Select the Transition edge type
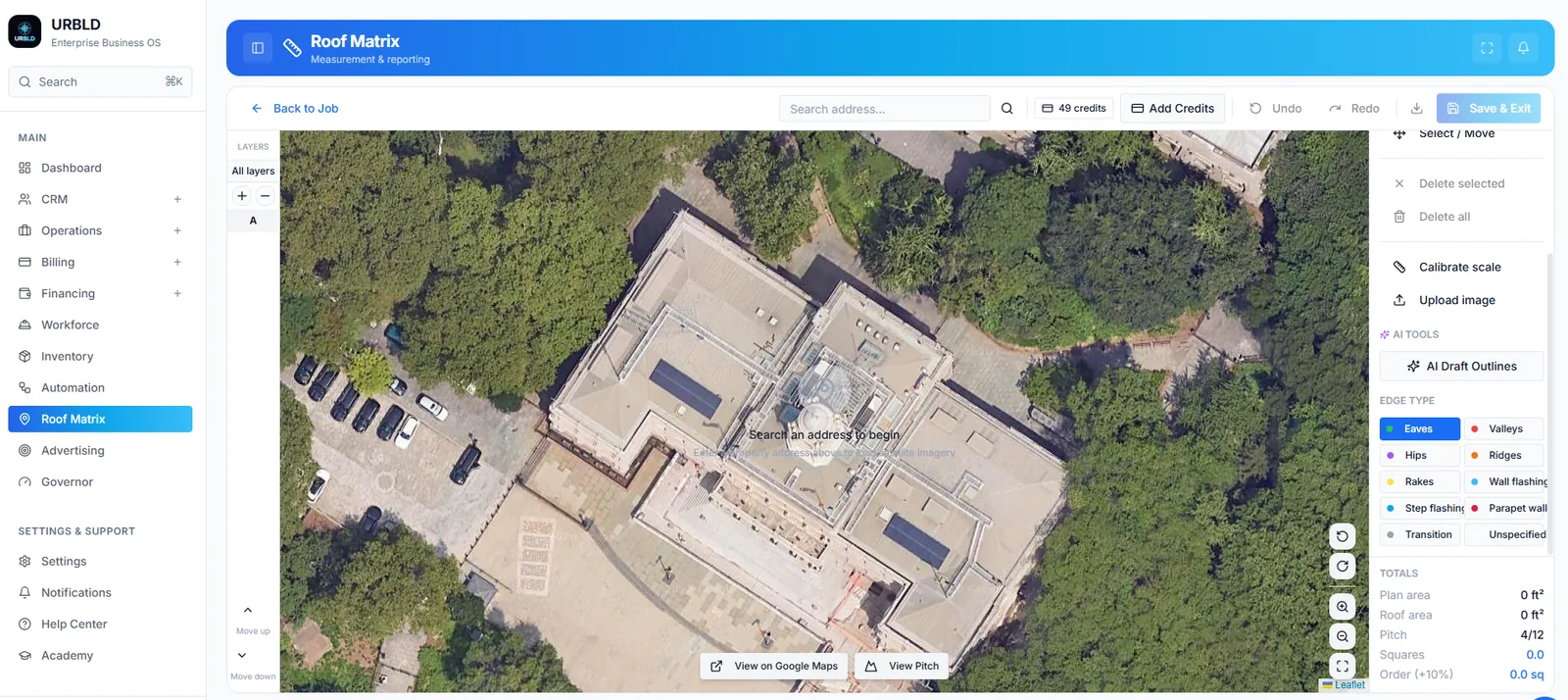 [1420, 534]
